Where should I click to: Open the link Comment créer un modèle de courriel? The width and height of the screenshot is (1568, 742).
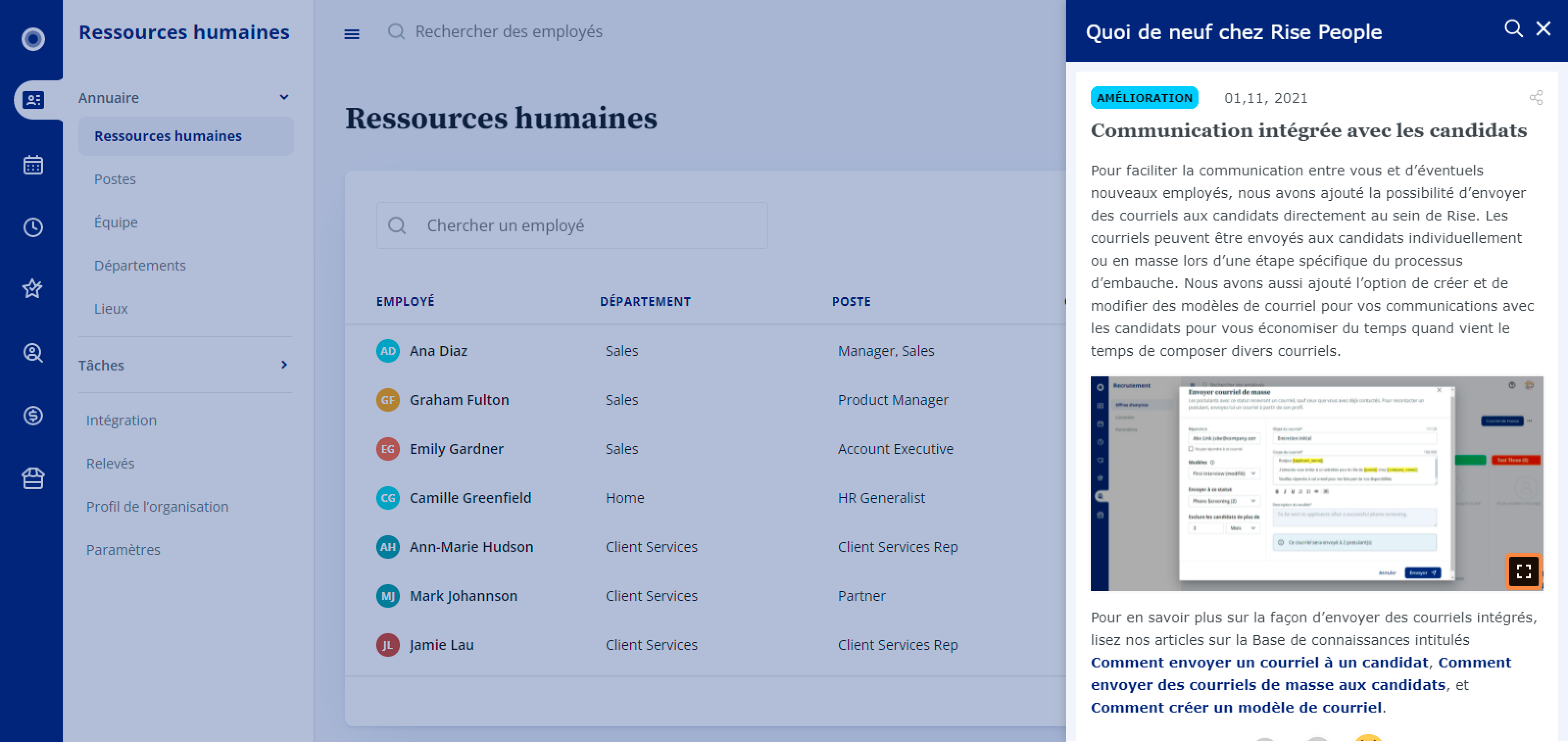[1236, 707]
